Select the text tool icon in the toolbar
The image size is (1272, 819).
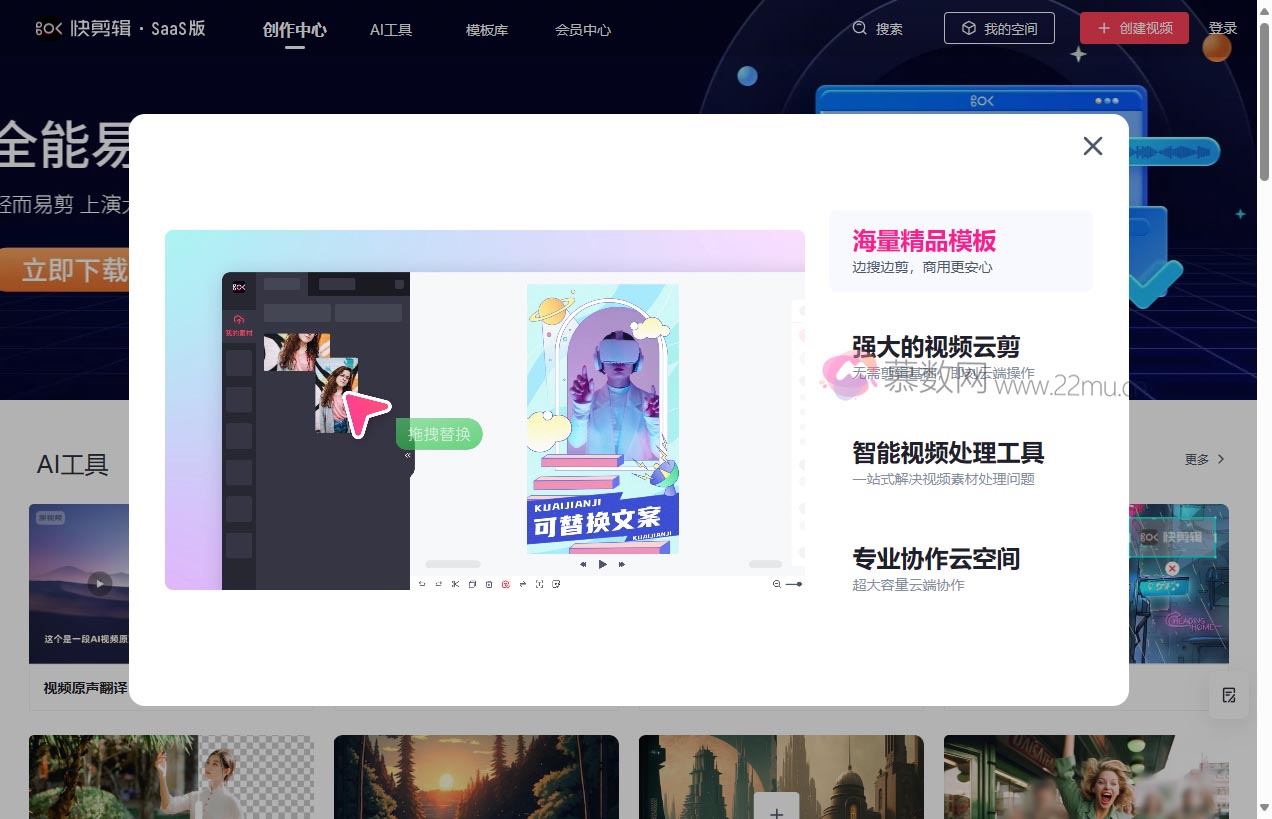coord(540,584)
